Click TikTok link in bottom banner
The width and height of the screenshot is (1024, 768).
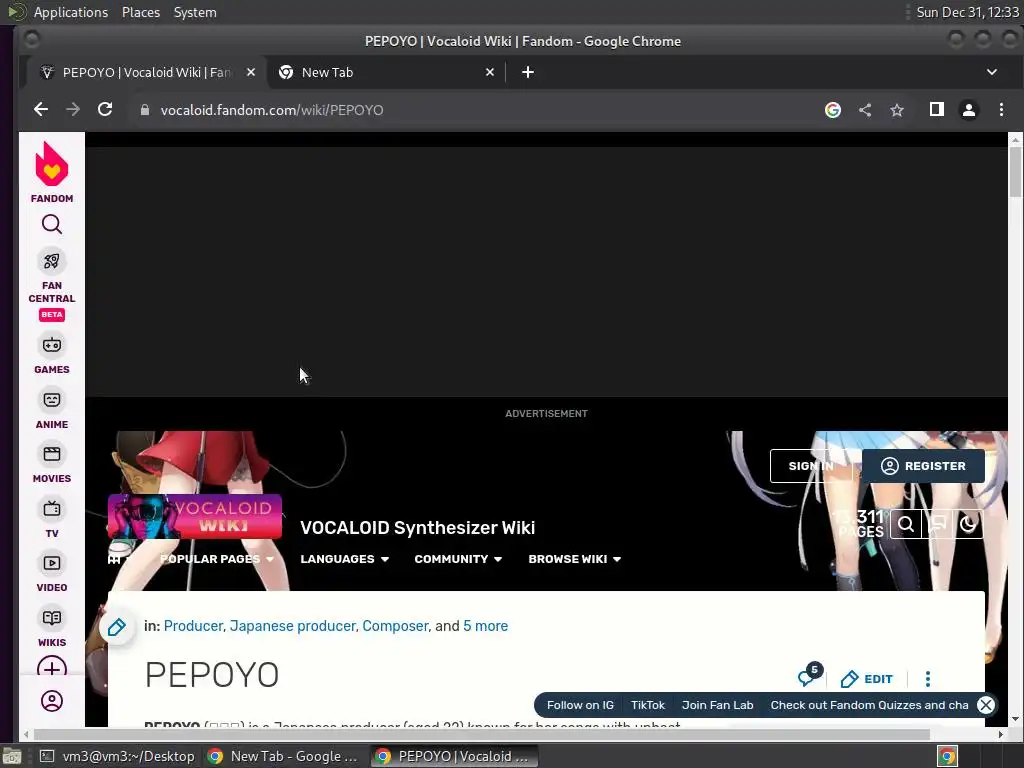coord(647,705)
